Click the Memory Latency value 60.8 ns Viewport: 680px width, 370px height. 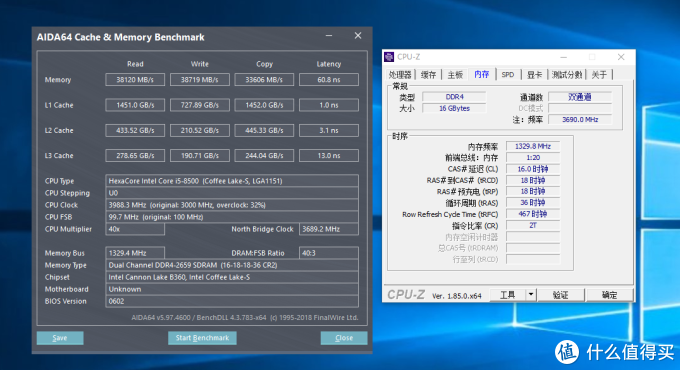329,80
